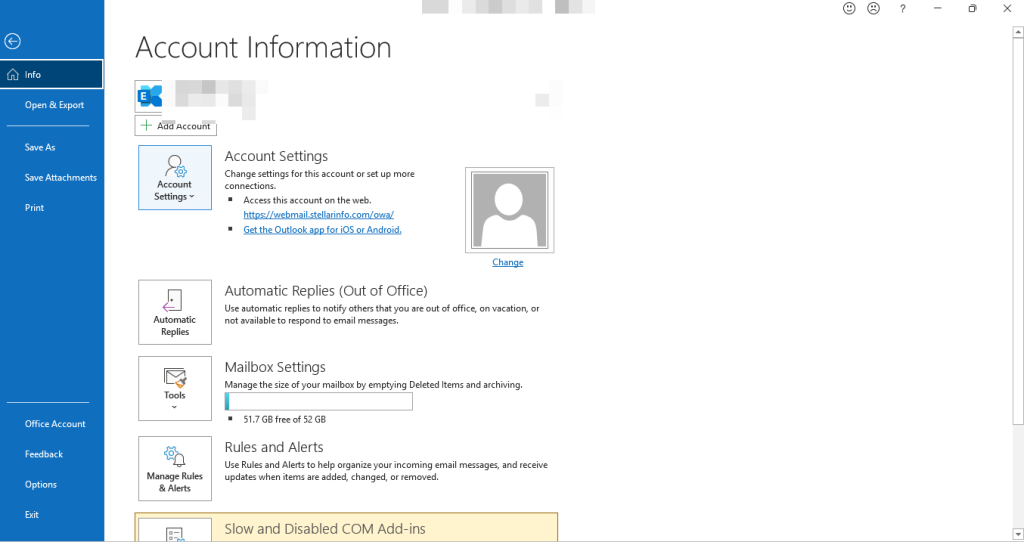This screenshot has width=1024, height=542.
Task: Click the vertical scrollbar down arrow
Action: [x=1018, y=535]
